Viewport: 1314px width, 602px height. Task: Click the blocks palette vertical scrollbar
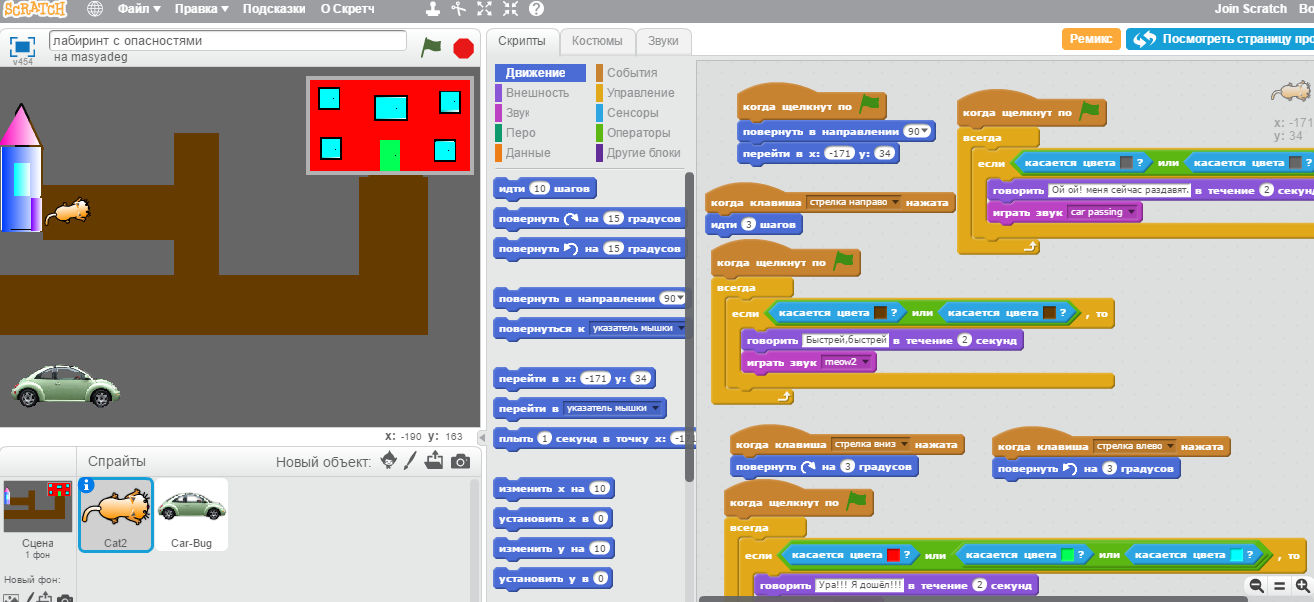[x=689, y=325]
